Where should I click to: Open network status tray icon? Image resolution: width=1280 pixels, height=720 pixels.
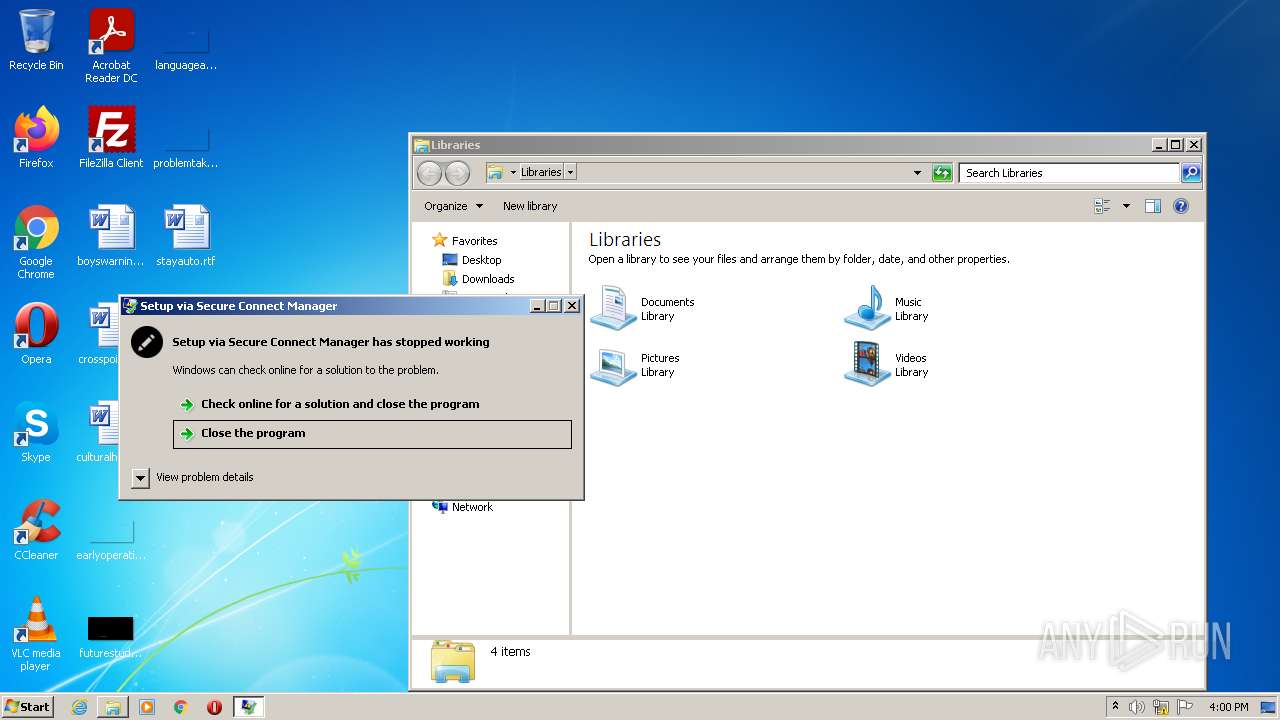(1161, 707)
